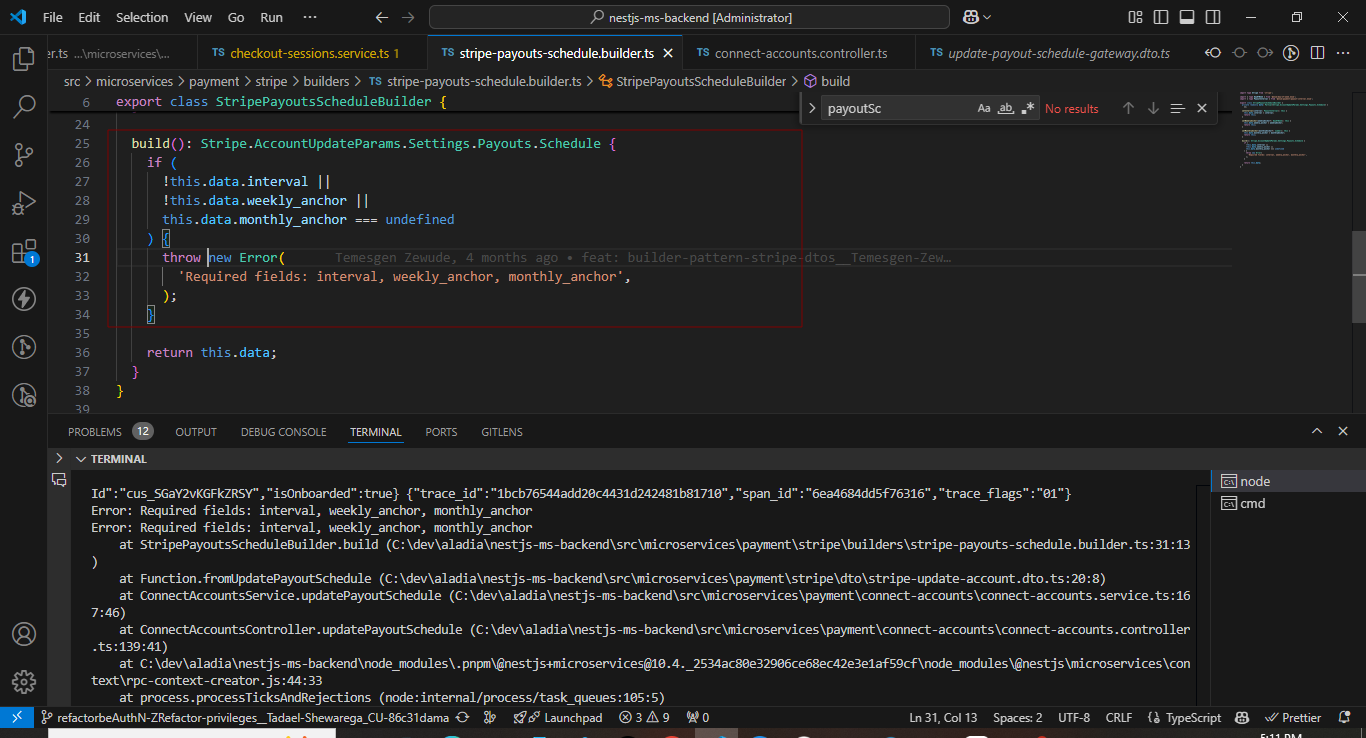The width and height of the screenshot is (1366, 738).
Task: Toggle Match Whole Word in find widget
Action: tap(1006, 108)
